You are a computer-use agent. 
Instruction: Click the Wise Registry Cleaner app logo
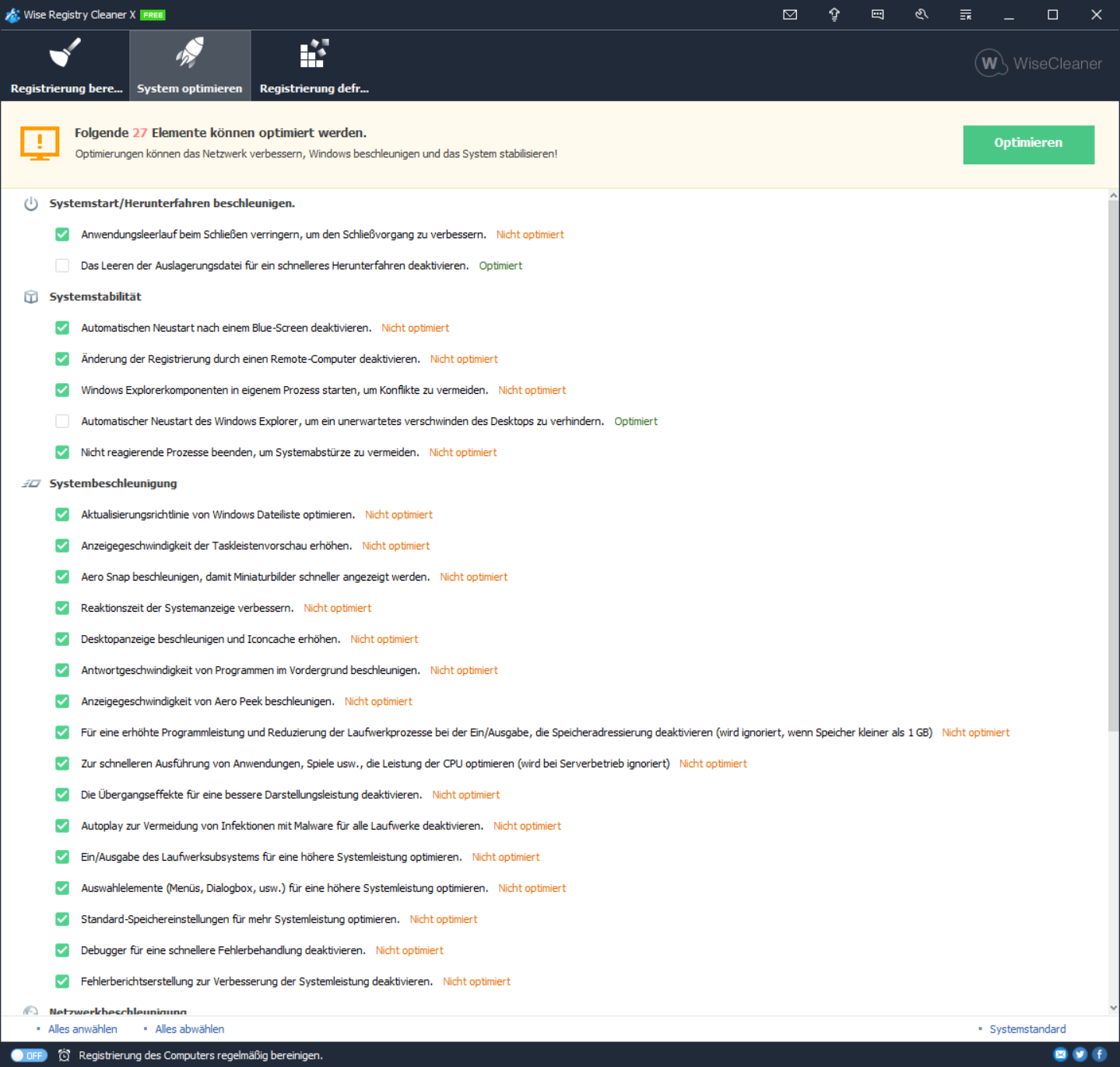12,15
